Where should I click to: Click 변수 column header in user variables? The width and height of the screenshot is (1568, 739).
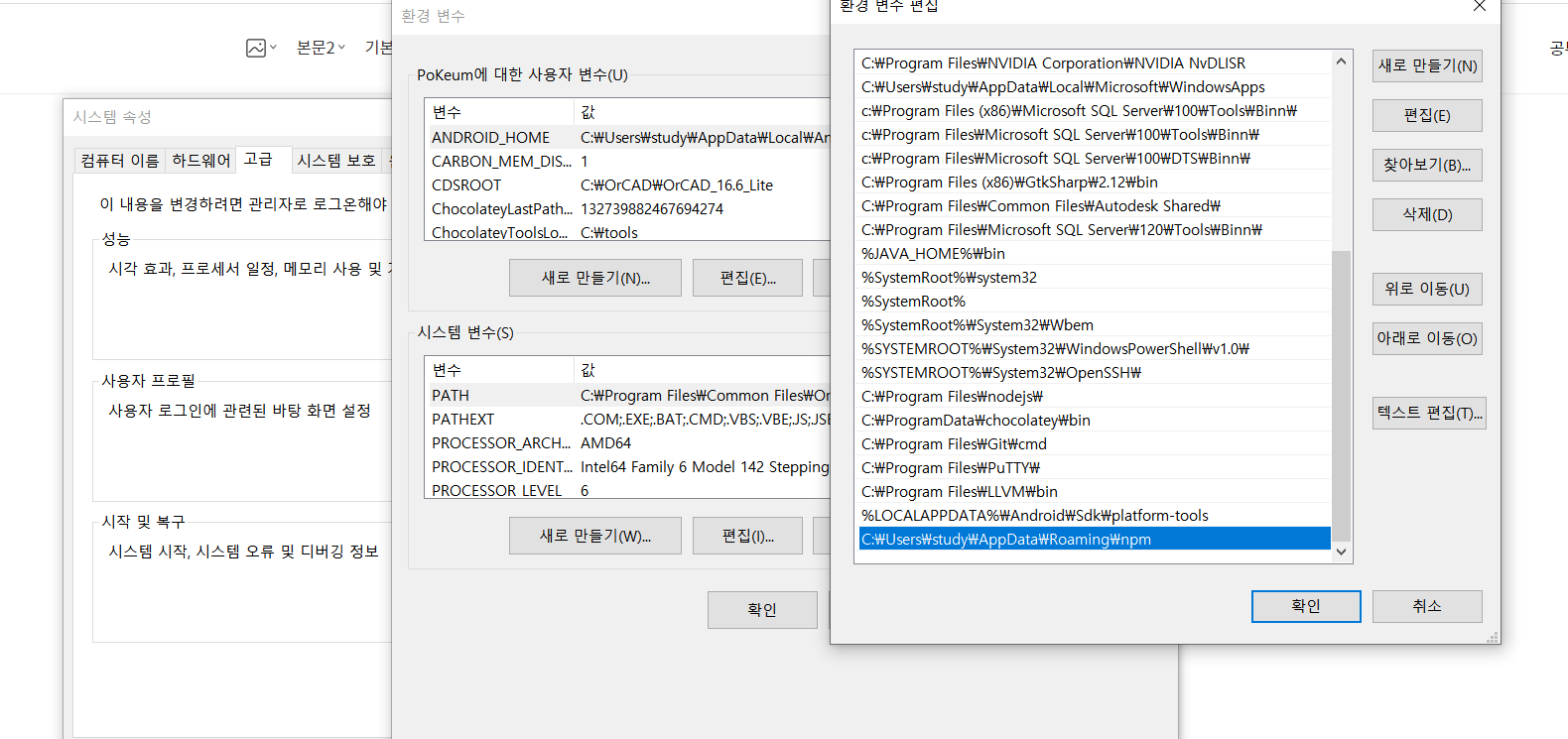pos(499,112)
